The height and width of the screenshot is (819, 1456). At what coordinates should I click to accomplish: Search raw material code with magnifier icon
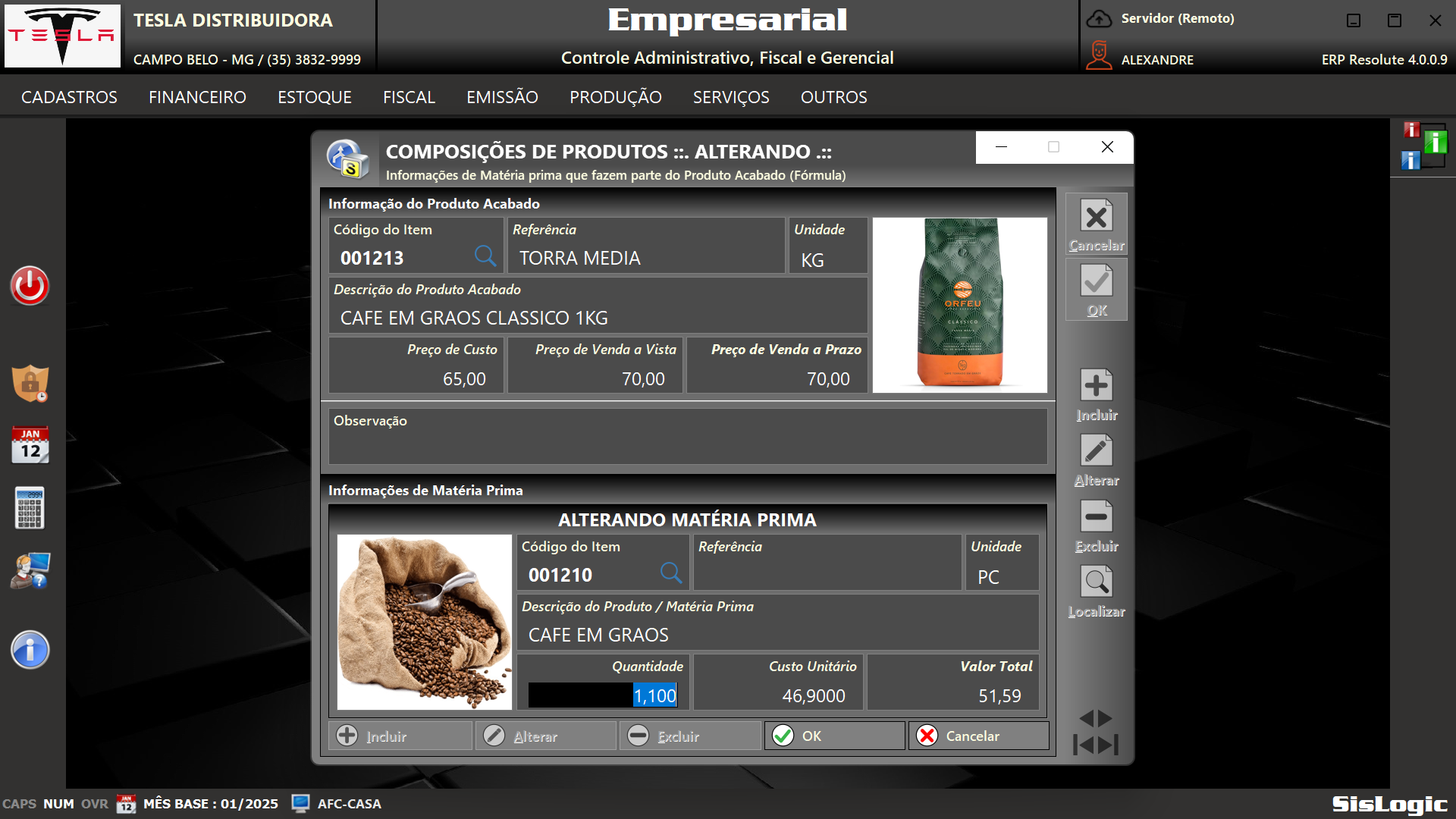[x=671, y=573]
